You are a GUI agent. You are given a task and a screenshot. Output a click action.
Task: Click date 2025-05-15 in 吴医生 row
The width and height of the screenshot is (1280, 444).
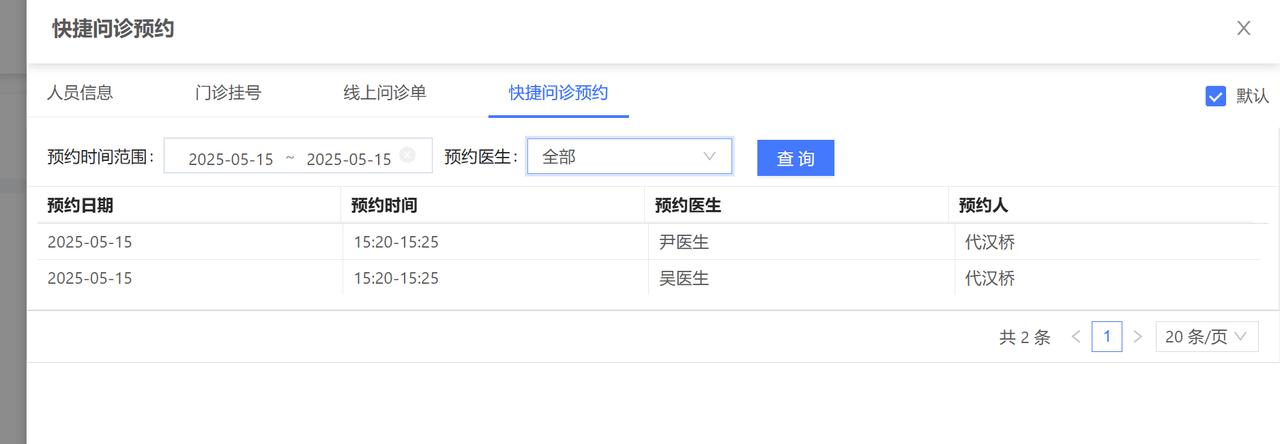(90, 278)
